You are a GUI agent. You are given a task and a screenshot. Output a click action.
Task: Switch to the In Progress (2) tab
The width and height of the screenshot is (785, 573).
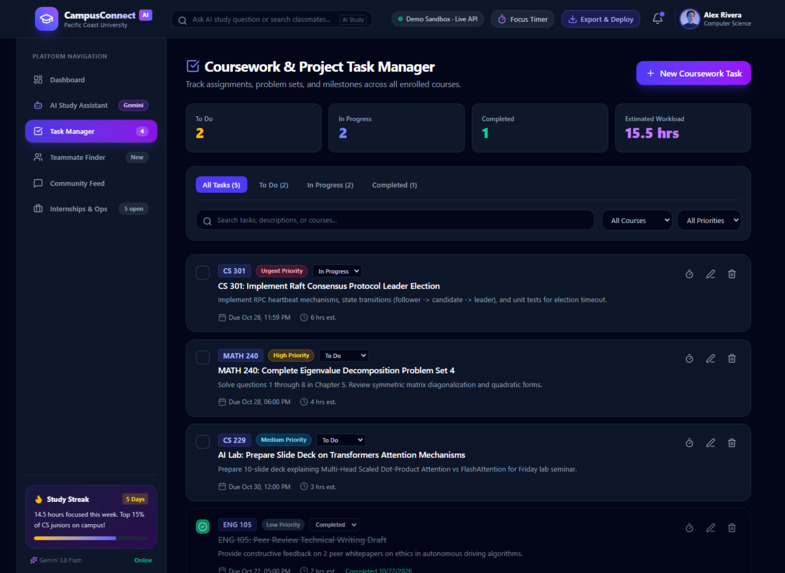pyautogui.click(x=330, y=185)
